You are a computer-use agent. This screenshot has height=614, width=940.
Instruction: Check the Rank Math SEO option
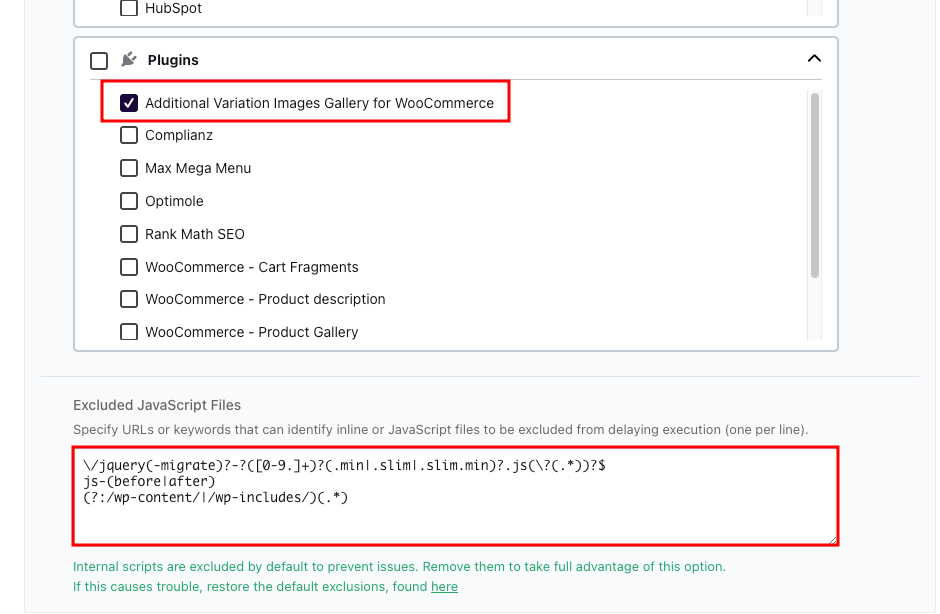click(x=129, y=234)
